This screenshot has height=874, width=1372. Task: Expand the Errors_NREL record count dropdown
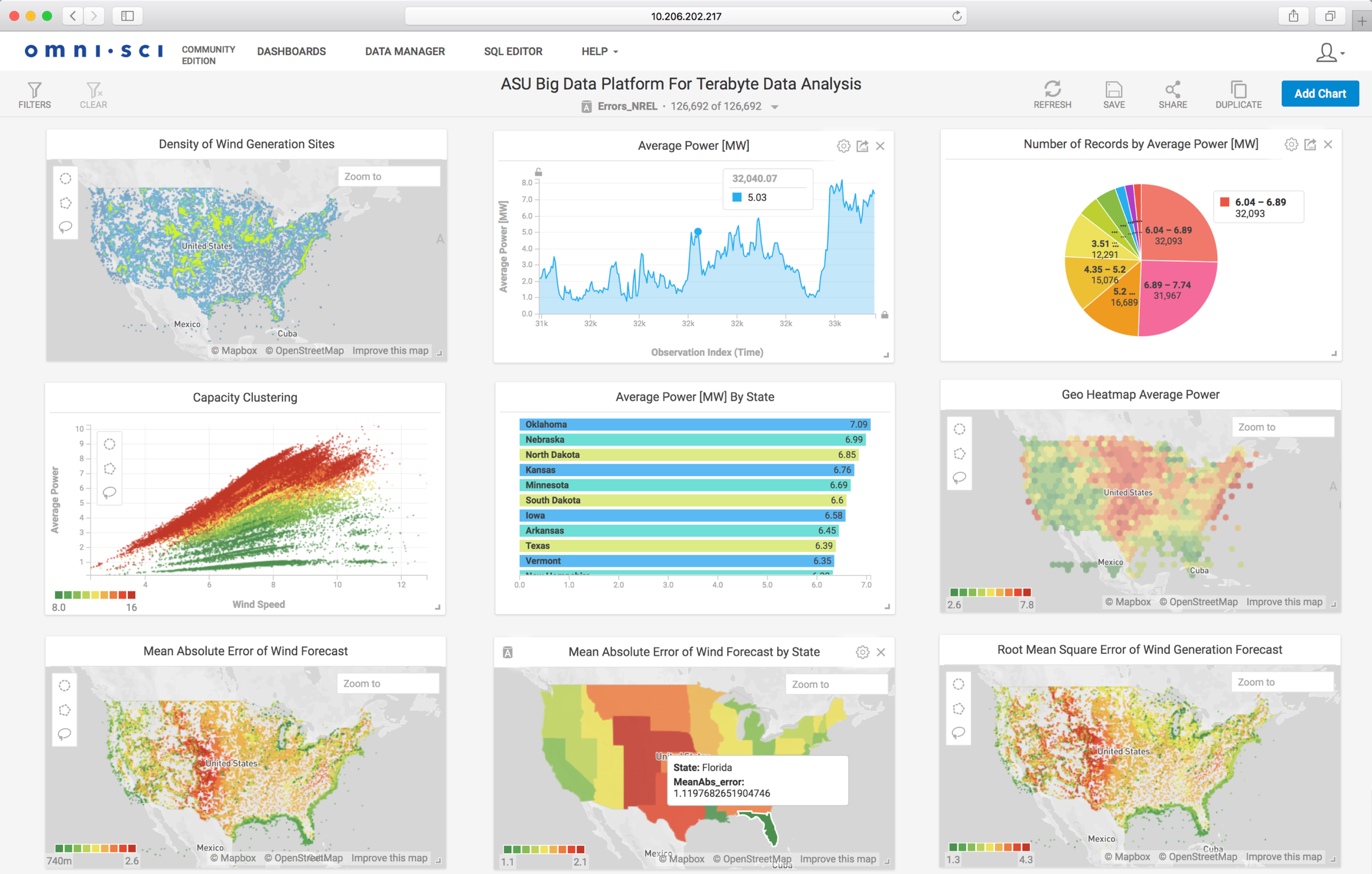(774, 107)
